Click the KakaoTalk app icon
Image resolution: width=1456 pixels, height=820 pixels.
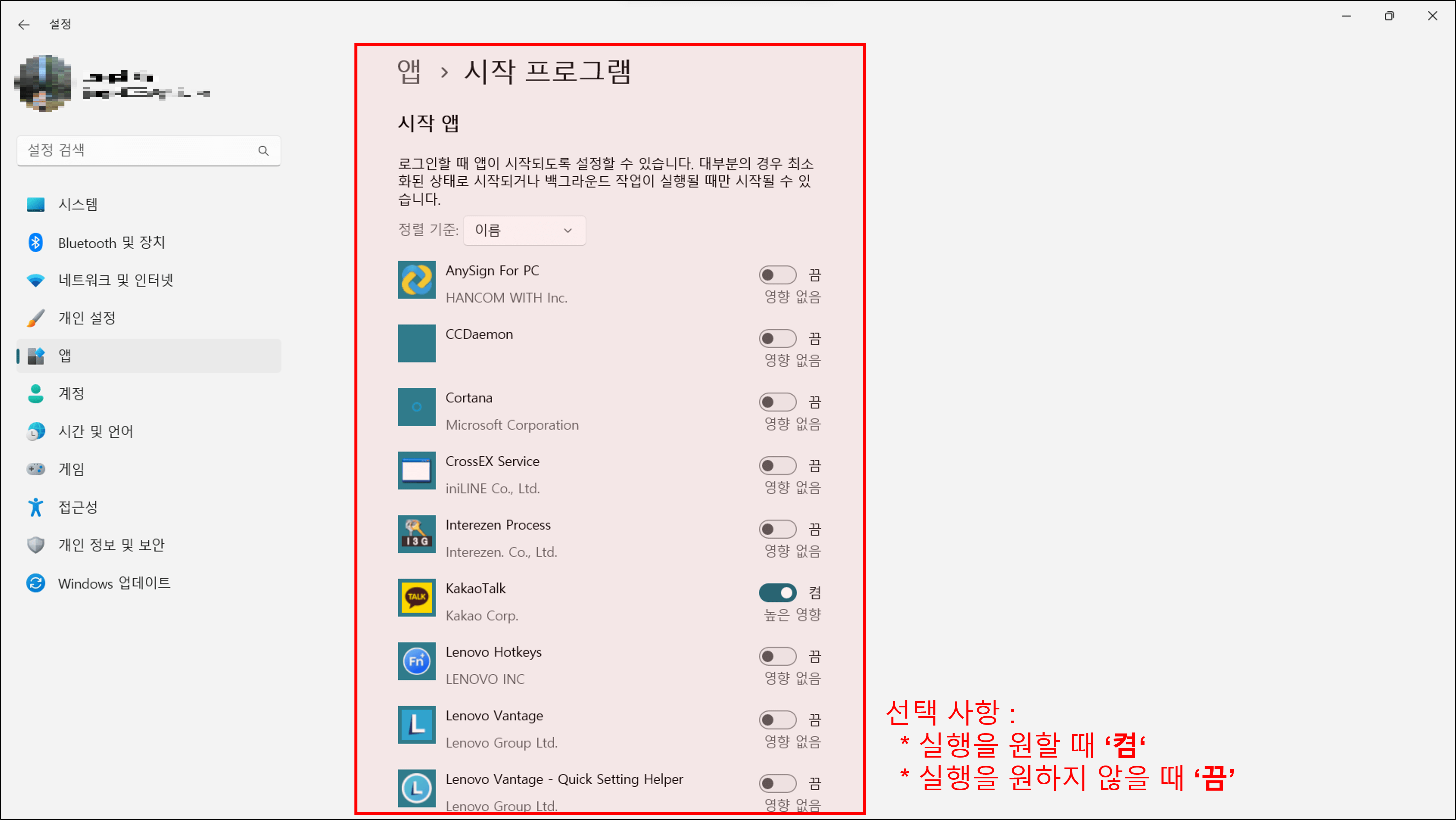click(x=417, y=597)
